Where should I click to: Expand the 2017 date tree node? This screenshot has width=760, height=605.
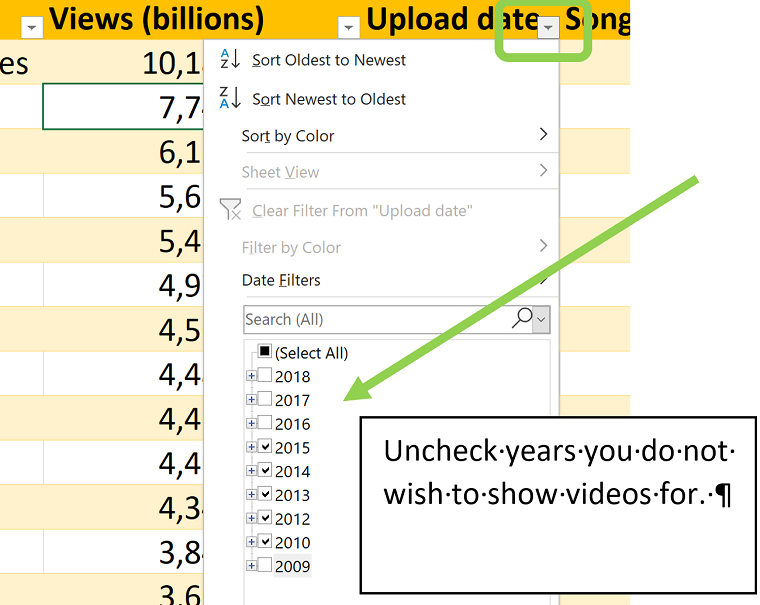click(x=251, y=399)
